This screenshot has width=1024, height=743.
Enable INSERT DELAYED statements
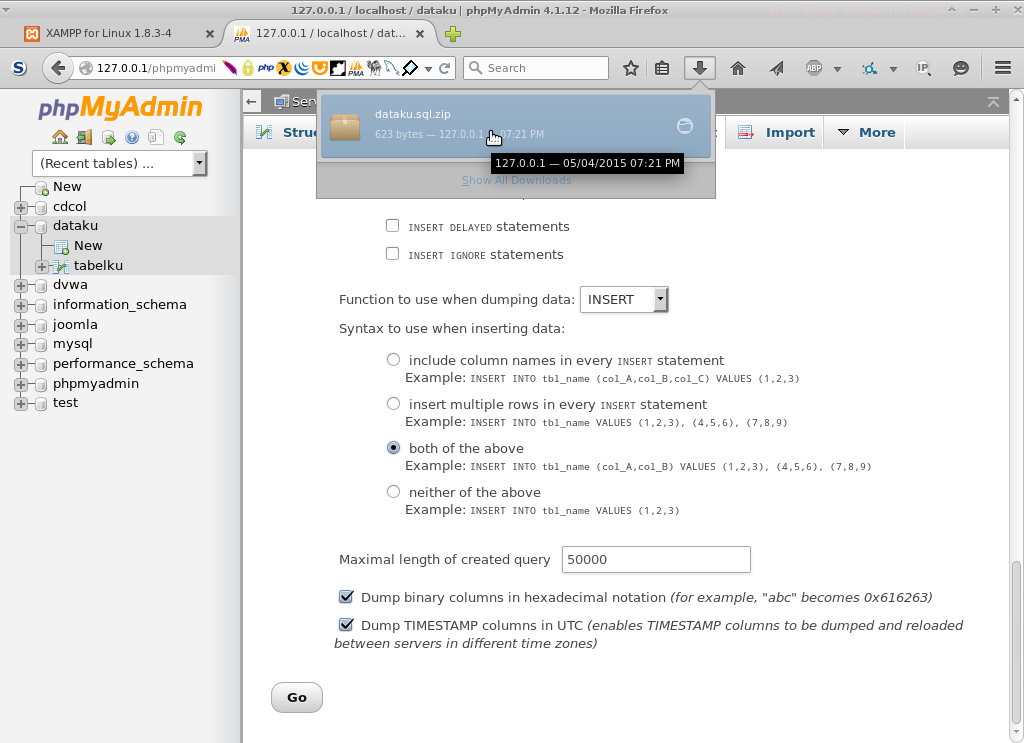[392, 226]
